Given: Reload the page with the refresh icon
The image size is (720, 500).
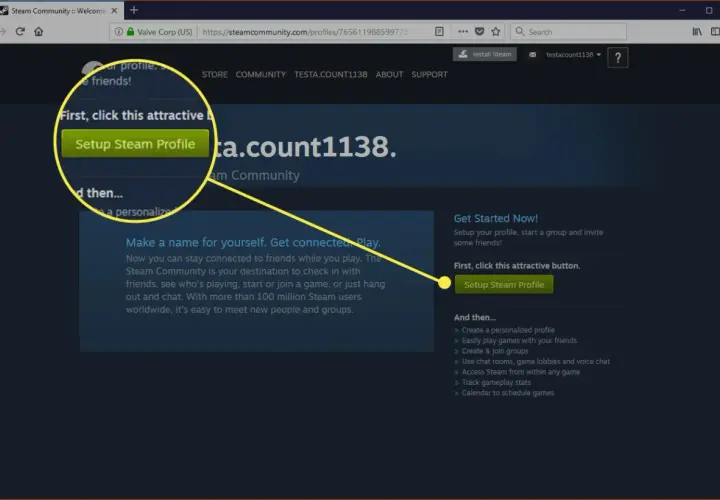Looking at the screenshot, I should click(20, 31).
